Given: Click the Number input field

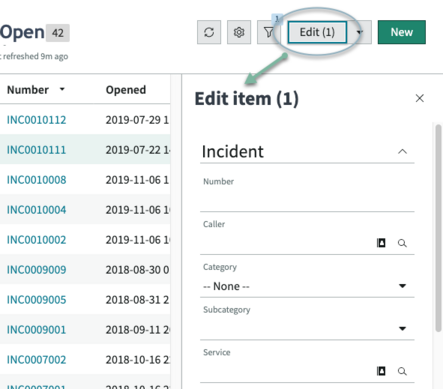Looking at the screenshot, I should (x=307, y=200).
